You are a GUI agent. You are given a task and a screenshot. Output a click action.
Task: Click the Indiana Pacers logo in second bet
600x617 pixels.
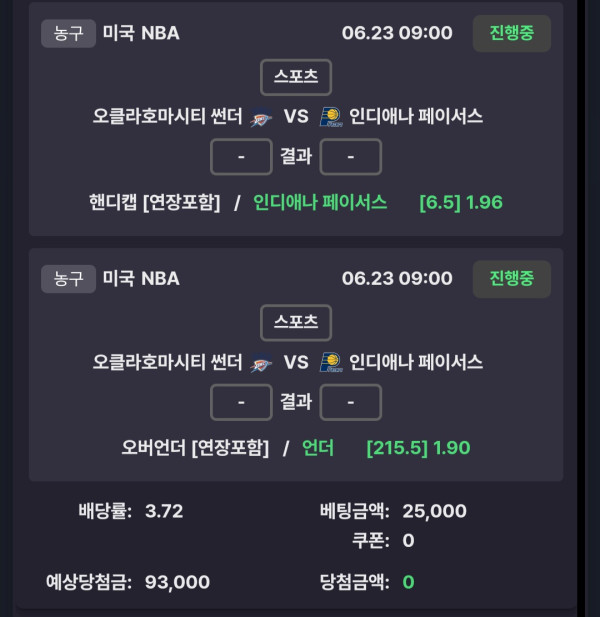tap(331, 362)
